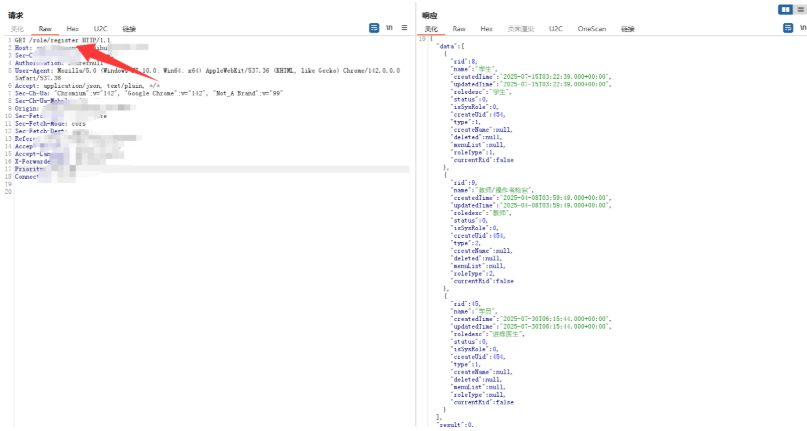Click the 请求 panel heading
The height and width of the screenshot is (431, 807).
tap(16, 15)
